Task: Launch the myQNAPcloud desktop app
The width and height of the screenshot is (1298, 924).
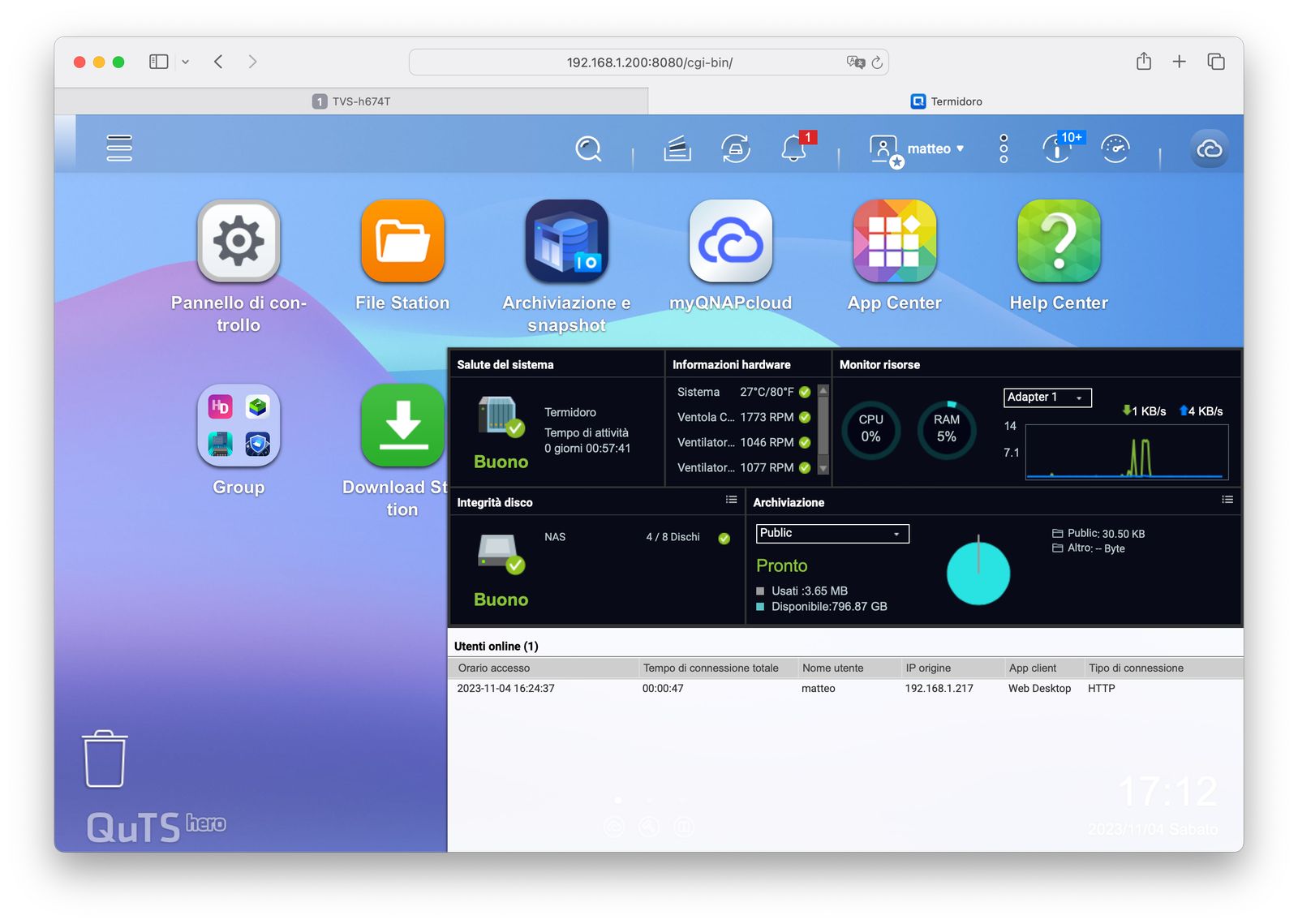Action: [730, 241]
